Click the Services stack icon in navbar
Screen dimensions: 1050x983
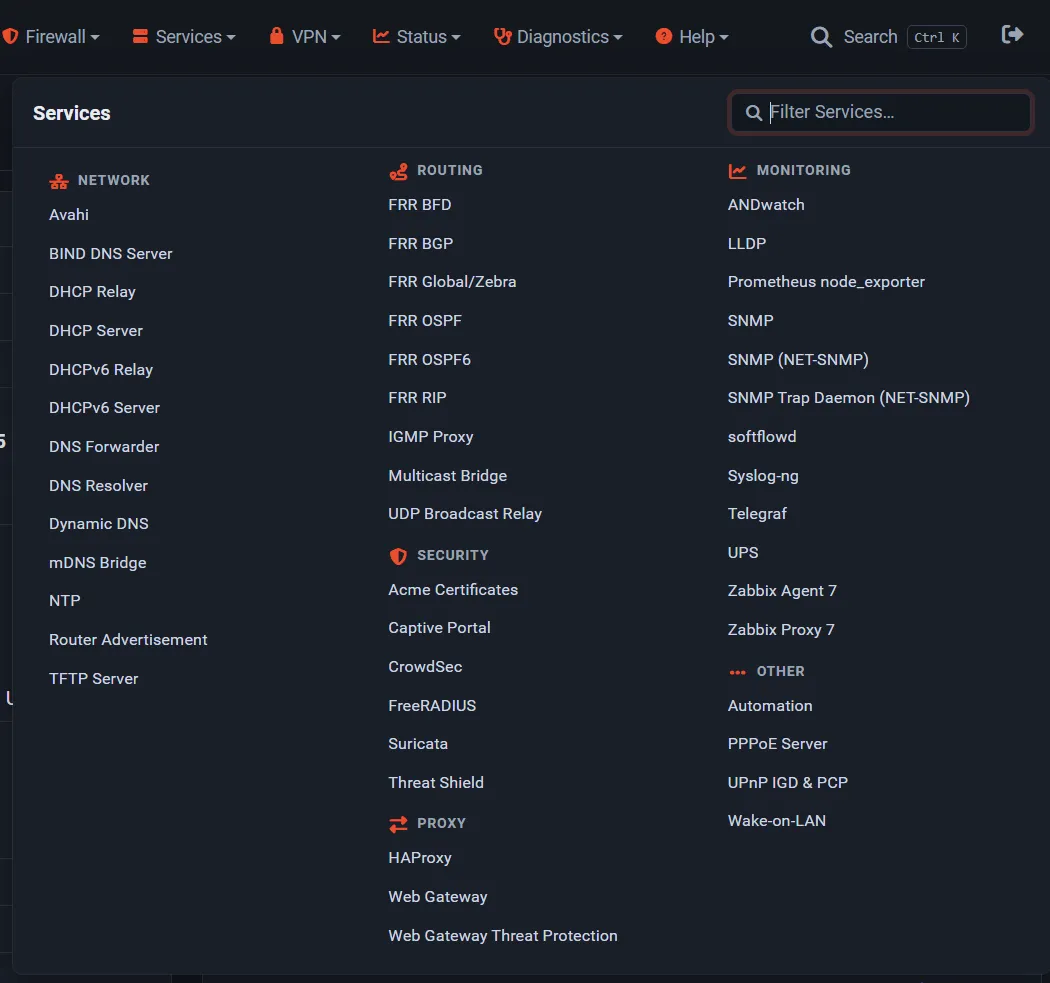[140, 36]
